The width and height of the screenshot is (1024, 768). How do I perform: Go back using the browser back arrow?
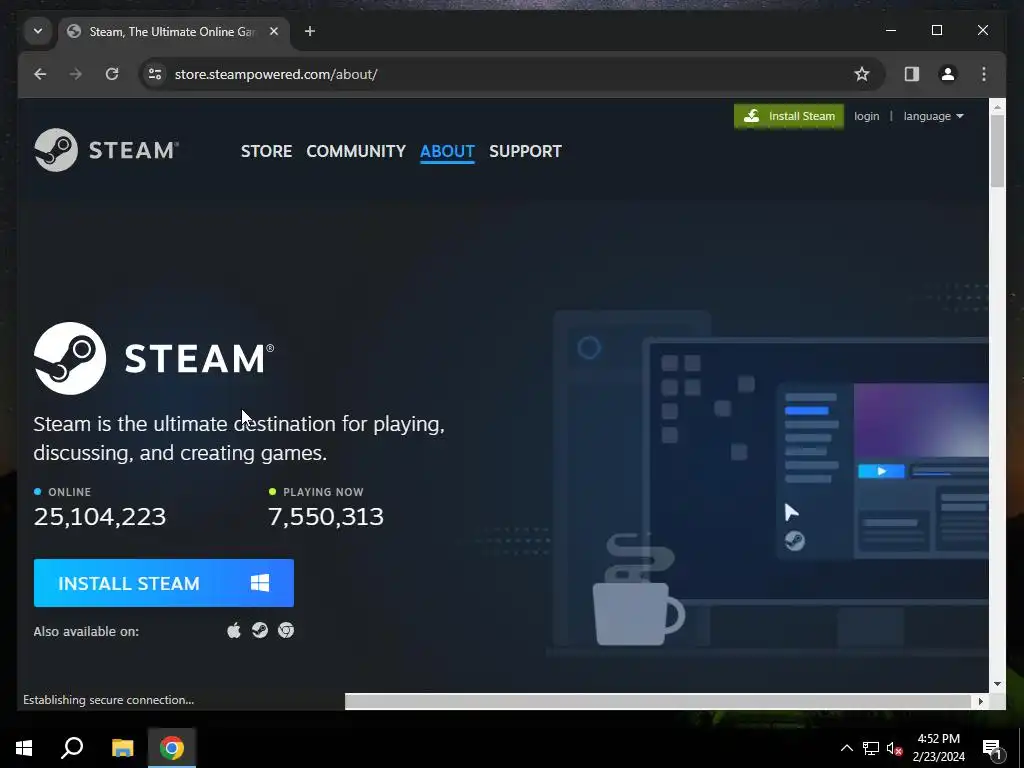[40, 74]
